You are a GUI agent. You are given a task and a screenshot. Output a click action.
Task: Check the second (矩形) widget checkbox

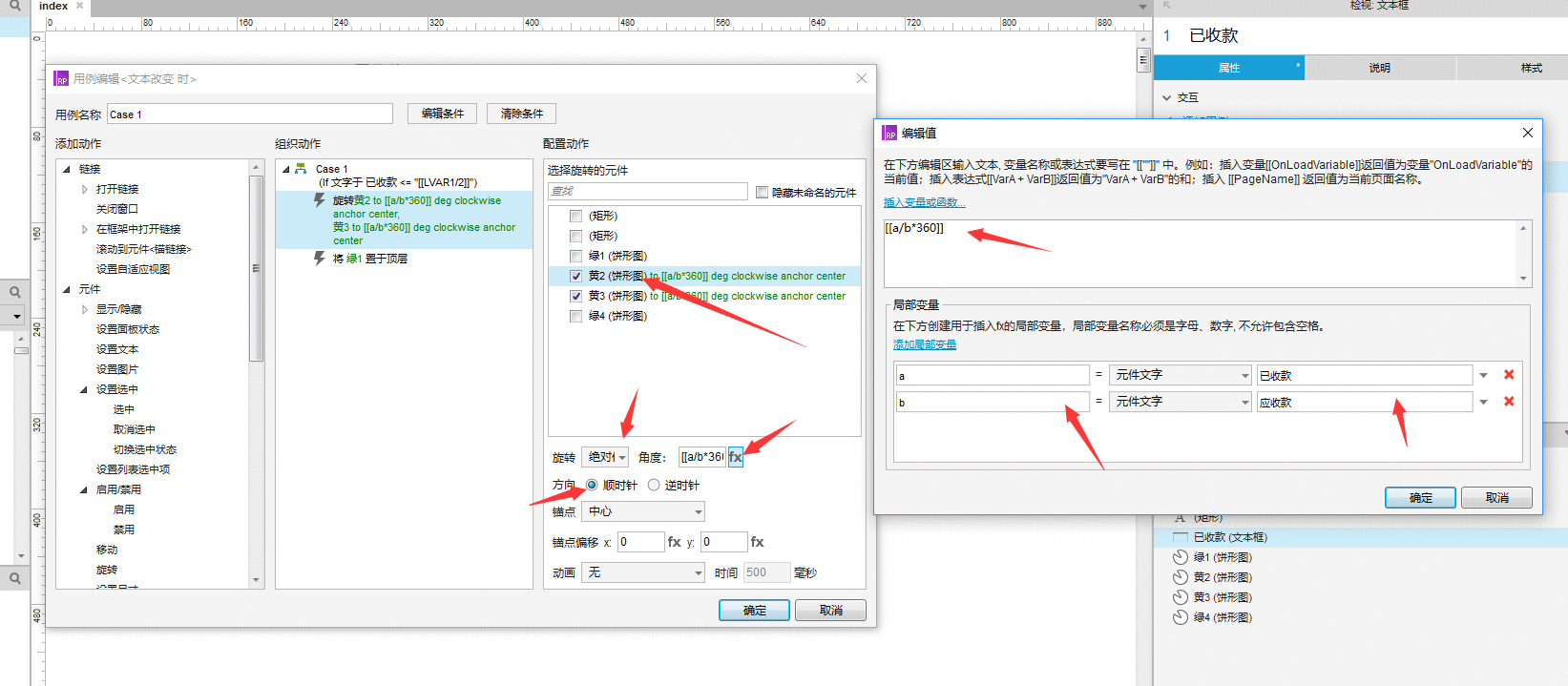click(x=575, y=236)
